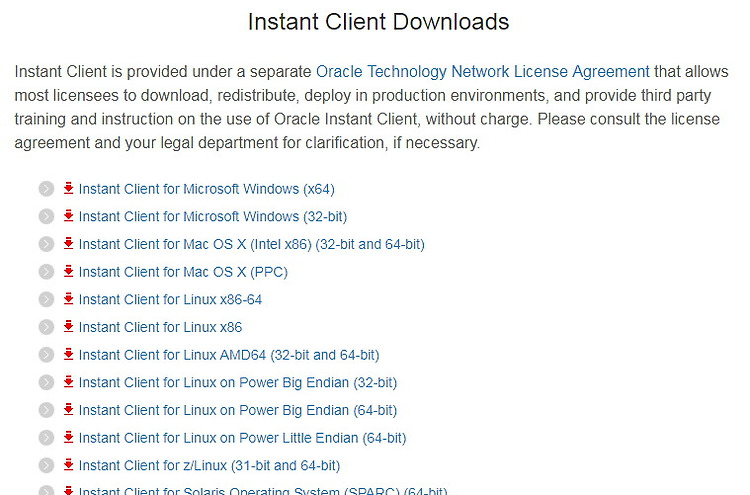Viewport: 750px width, 495px height.
Task: Click gray arrow bullet for Linux AMD64
Action: pyautogui.click(x=46, y=355)
